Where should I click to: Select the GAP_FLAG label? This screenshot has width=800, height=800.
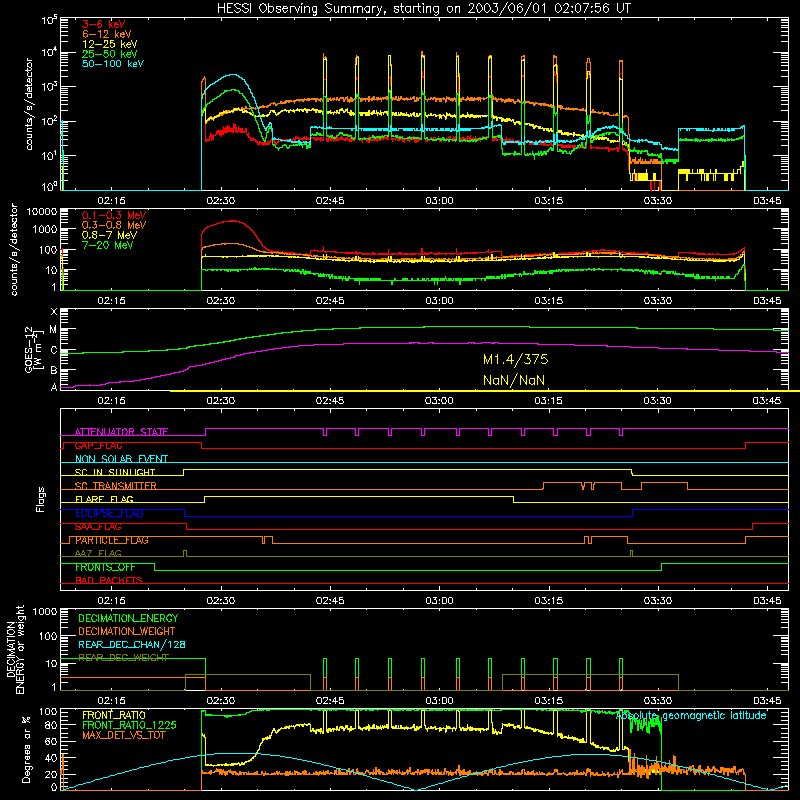click(98, 445)
